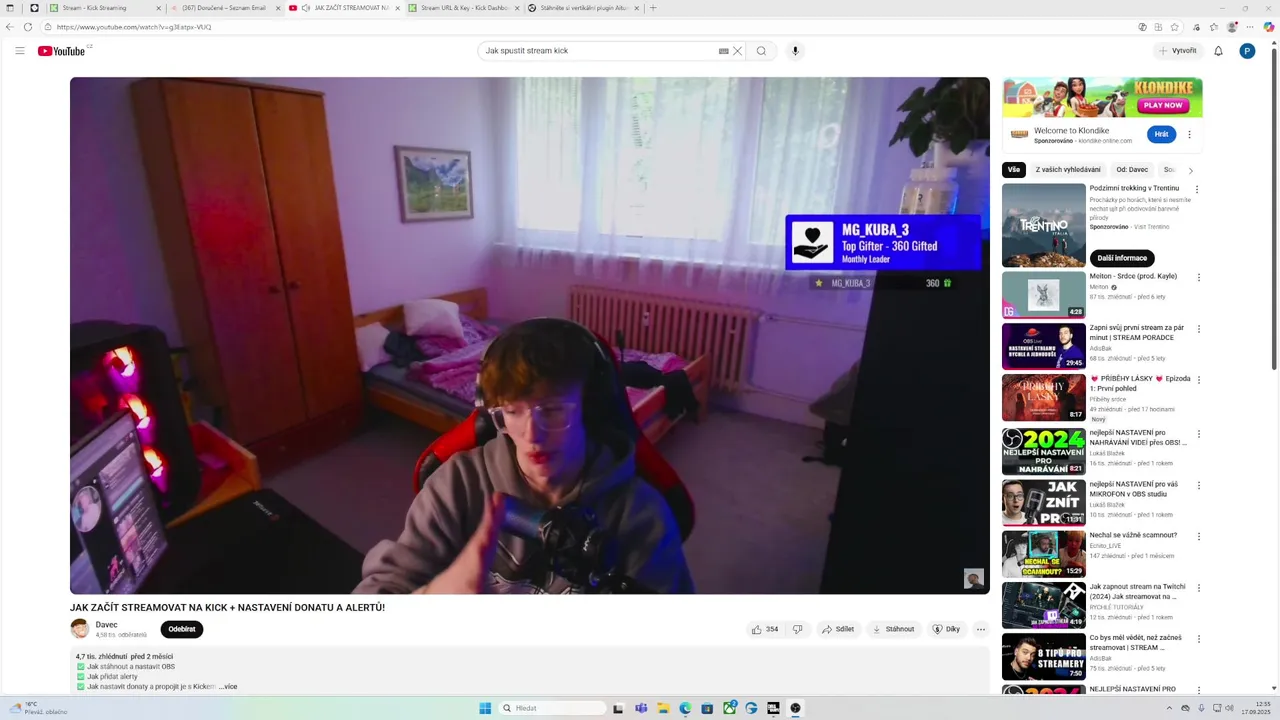The height and width of the screenshot is (720, 1280).
Task: Go to the YouTube home logo
Action: 62,51
